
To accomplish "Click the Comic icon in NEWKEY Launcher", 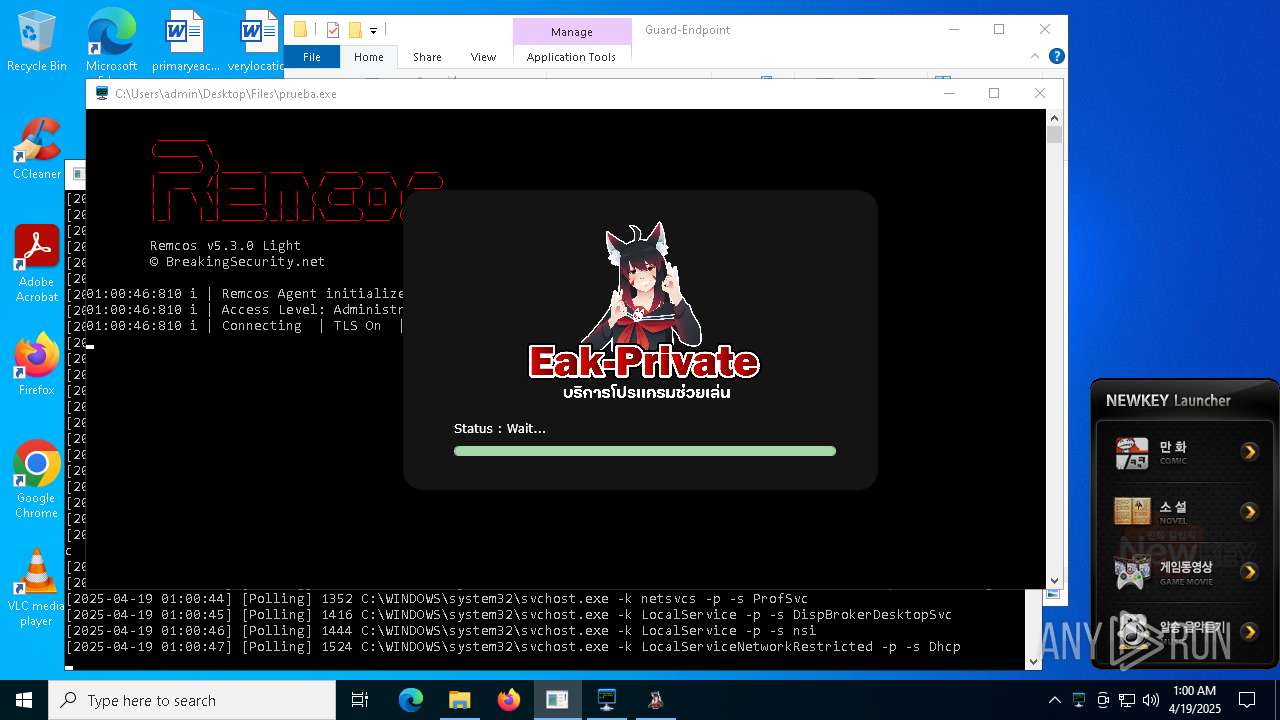I will click(x=1132, y=453).
